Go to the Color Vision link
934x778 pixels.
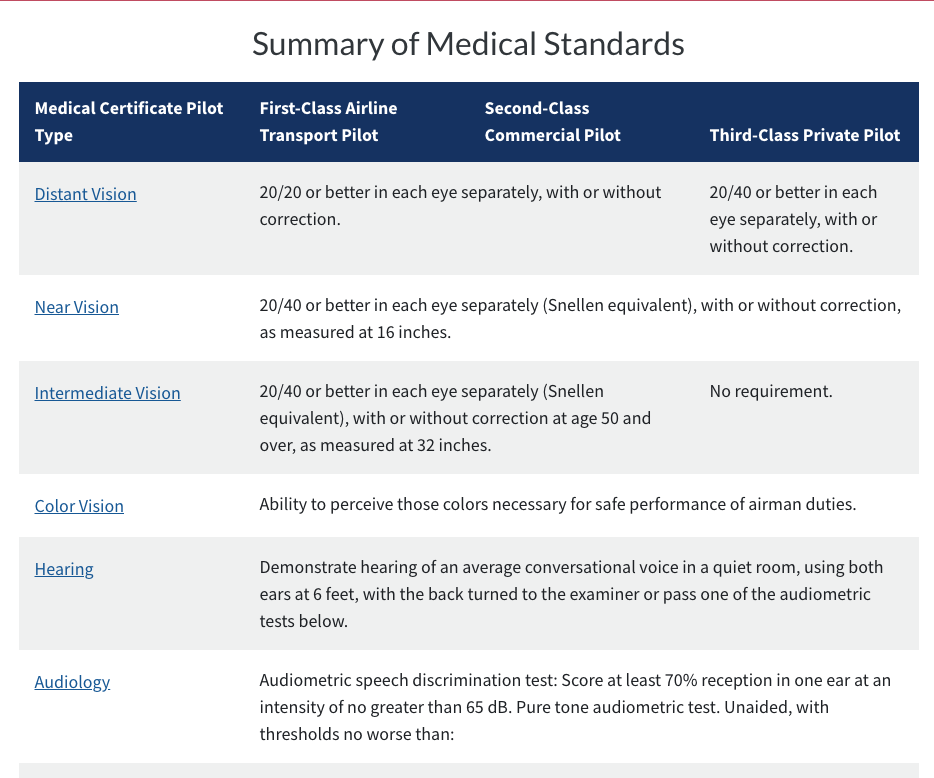click(x=79, y=506)
